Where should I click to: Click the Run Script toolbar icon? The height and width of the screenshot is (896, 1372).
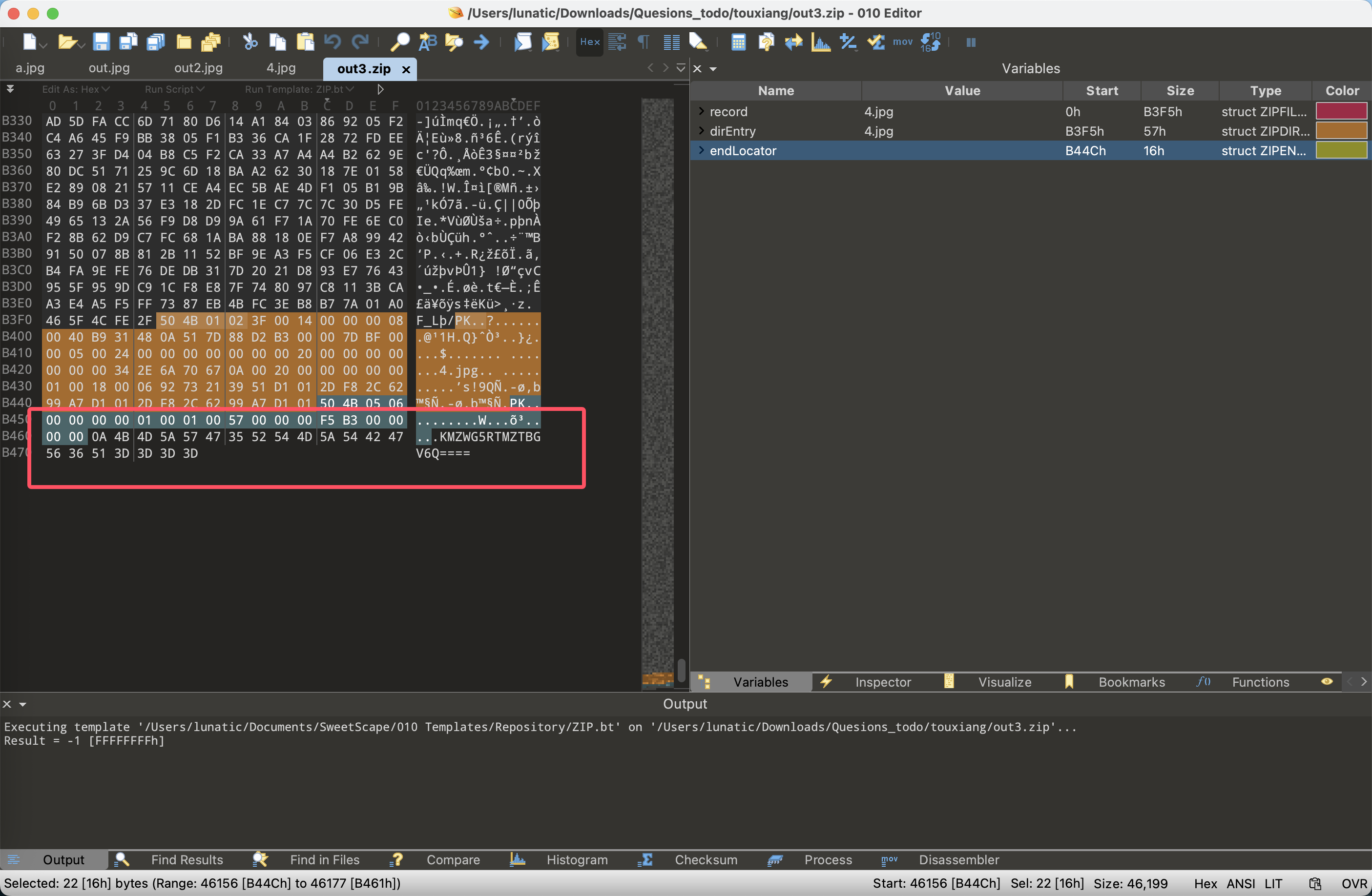point(523,42)
